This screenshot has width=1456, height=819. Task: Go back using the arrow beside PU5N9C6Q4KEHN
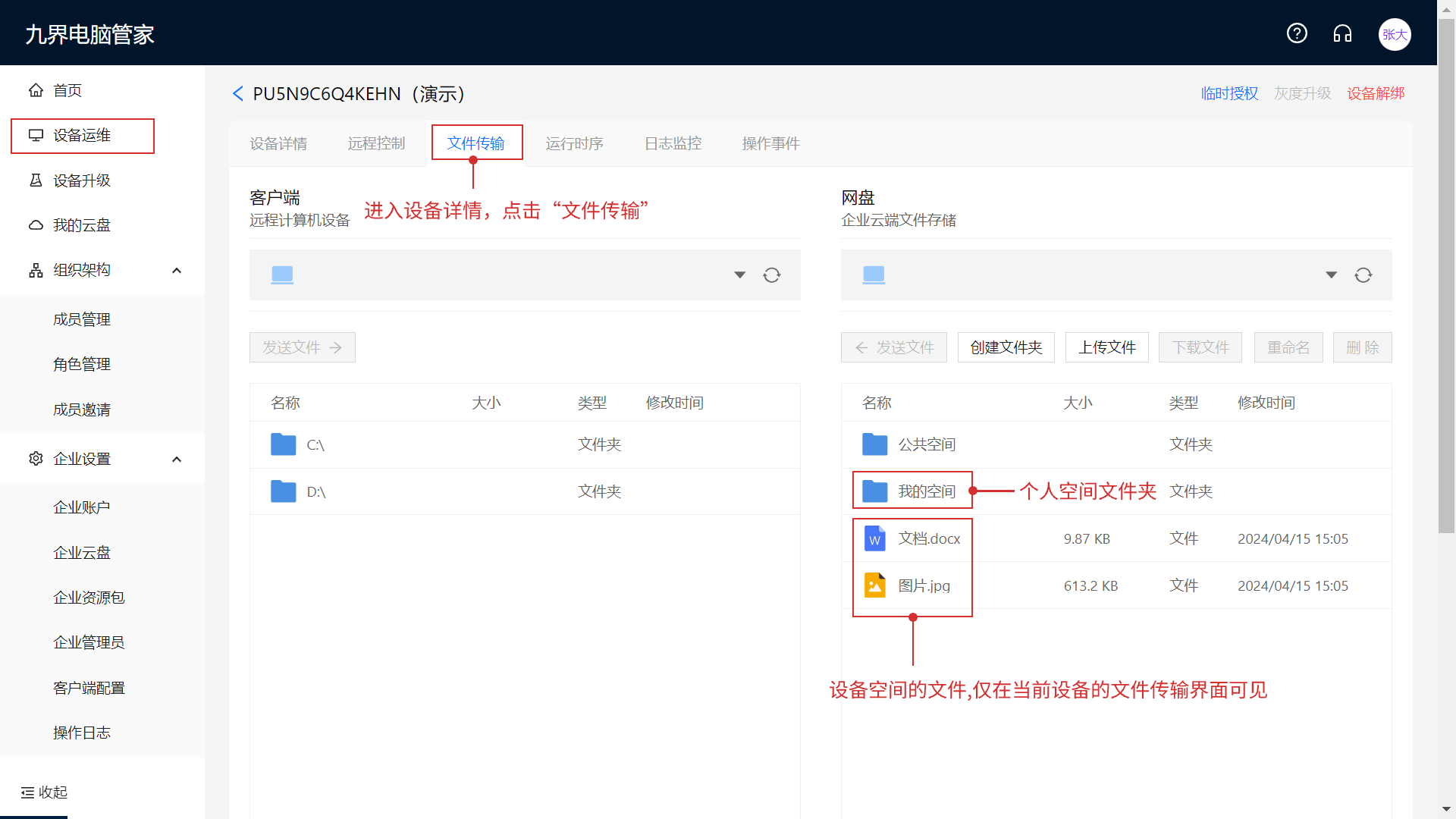pos(237,93)
